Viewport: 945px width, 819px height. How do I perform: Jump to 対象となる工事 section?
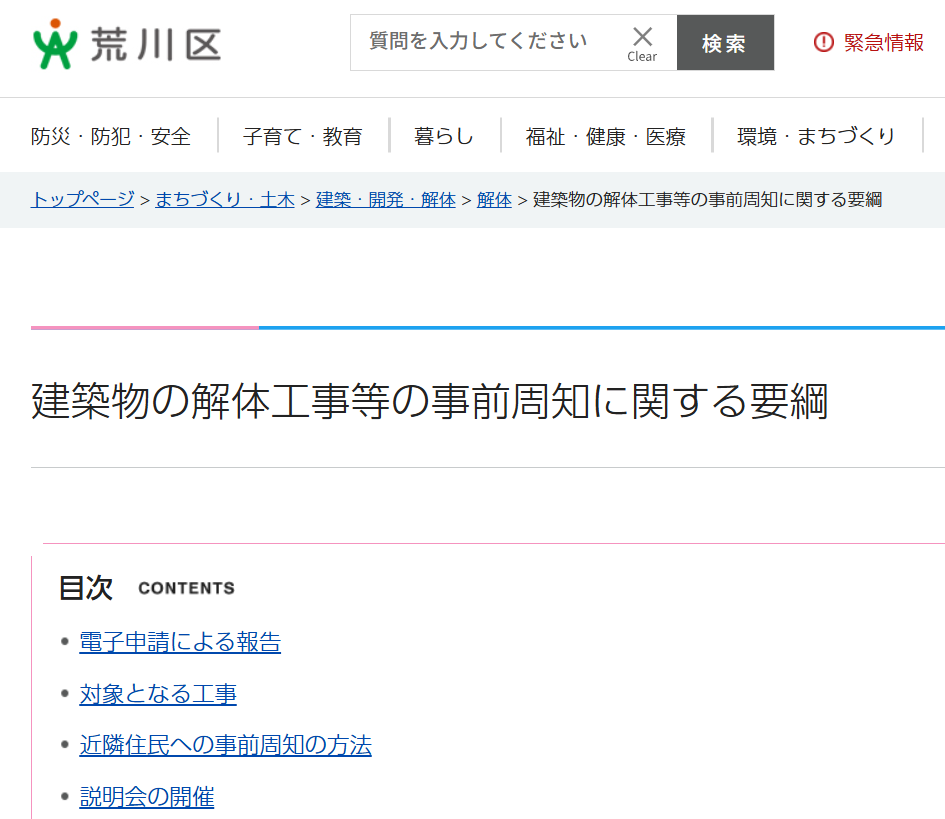(158, 694)
